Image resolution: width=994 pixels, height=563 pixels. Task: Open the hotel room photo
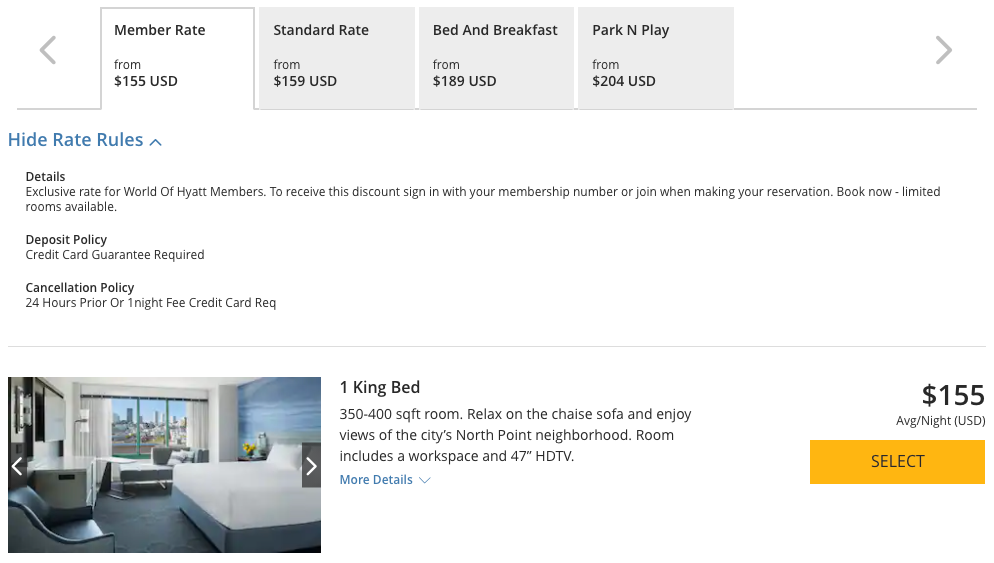164,465
